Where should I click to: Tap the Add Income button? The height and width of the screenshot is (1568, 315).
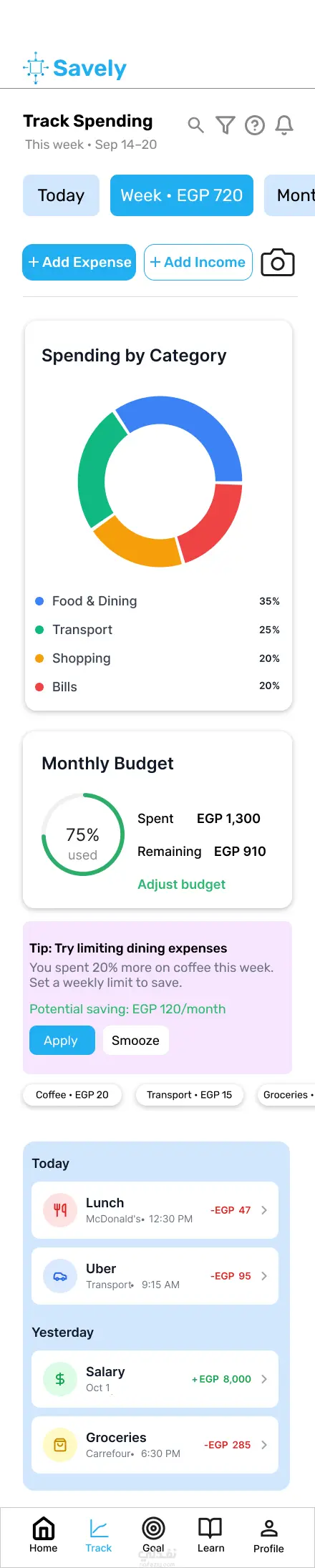click(x=198, y=263)
